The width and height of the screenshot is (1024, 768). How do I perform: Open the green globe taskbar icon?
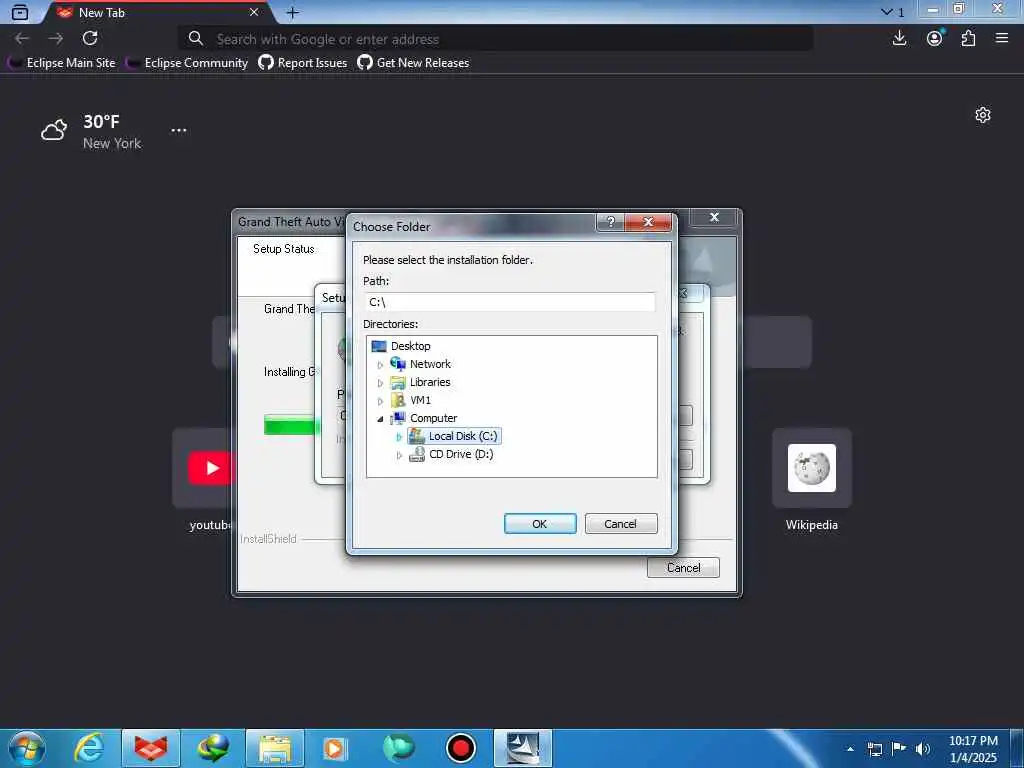coord(398,748)
